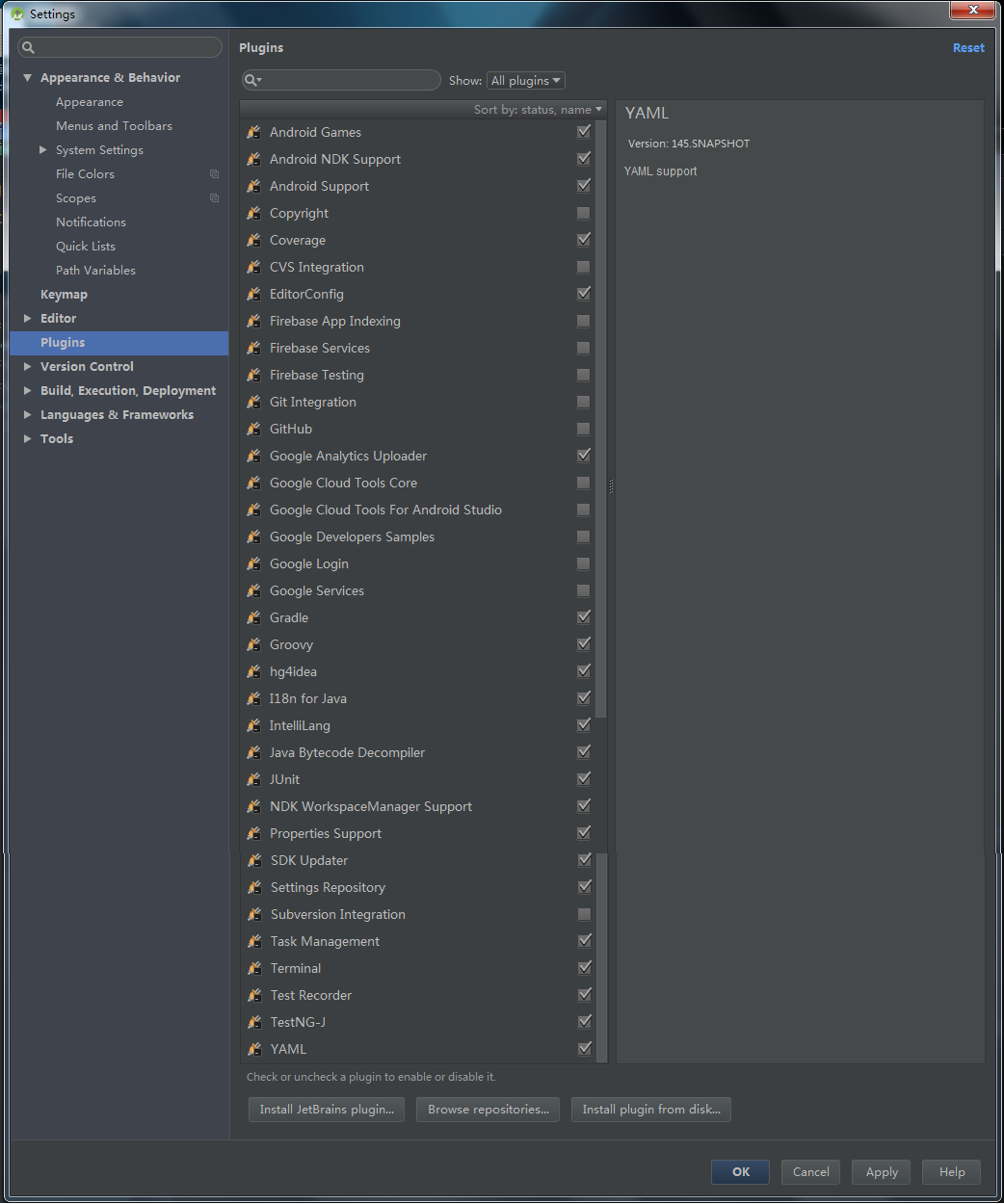Expand the System Settings arrow
The image size is (1004, 1204).
click(x=42, y=150)
